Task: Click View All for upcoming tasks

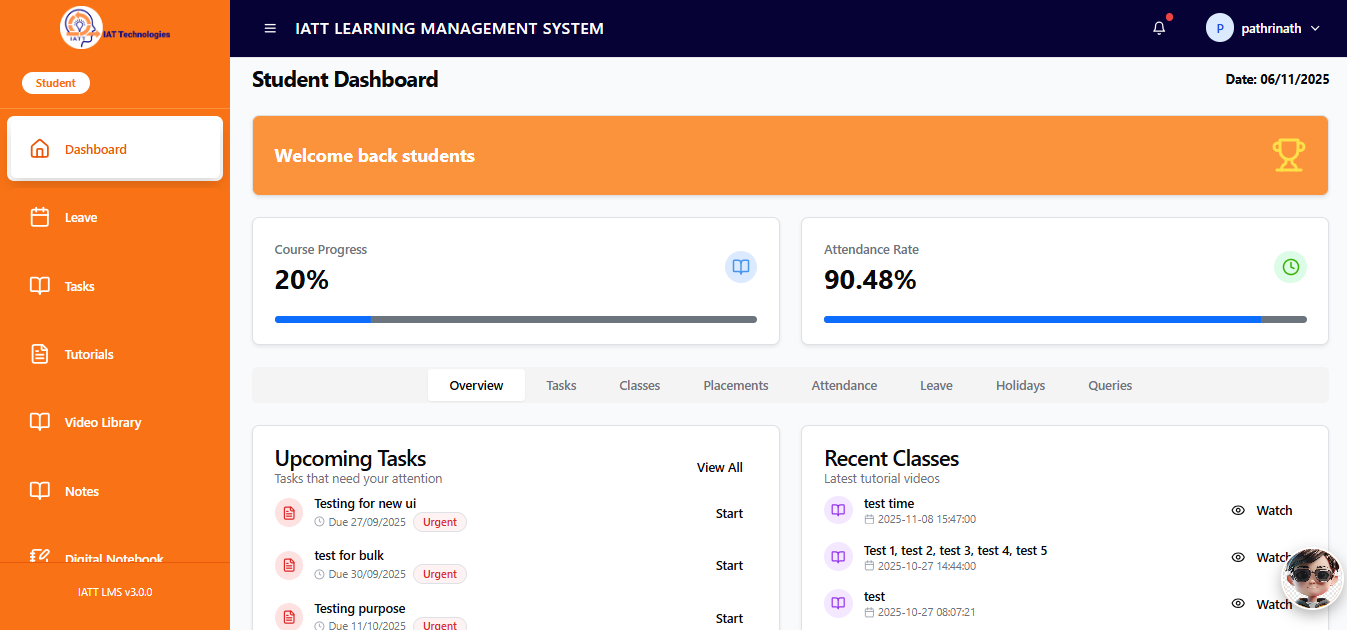Action: pyautogui.click(x=720, y=467)
